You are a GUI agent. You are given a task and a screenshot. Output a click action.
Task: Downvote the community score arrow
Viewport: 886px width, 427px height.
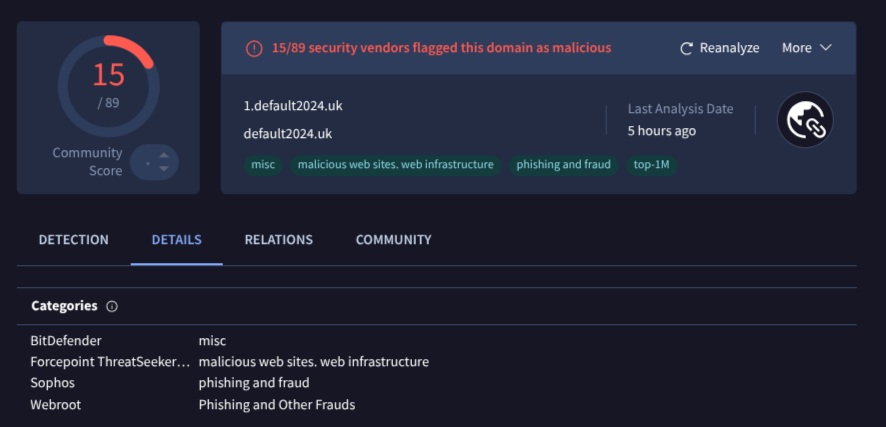164,169
